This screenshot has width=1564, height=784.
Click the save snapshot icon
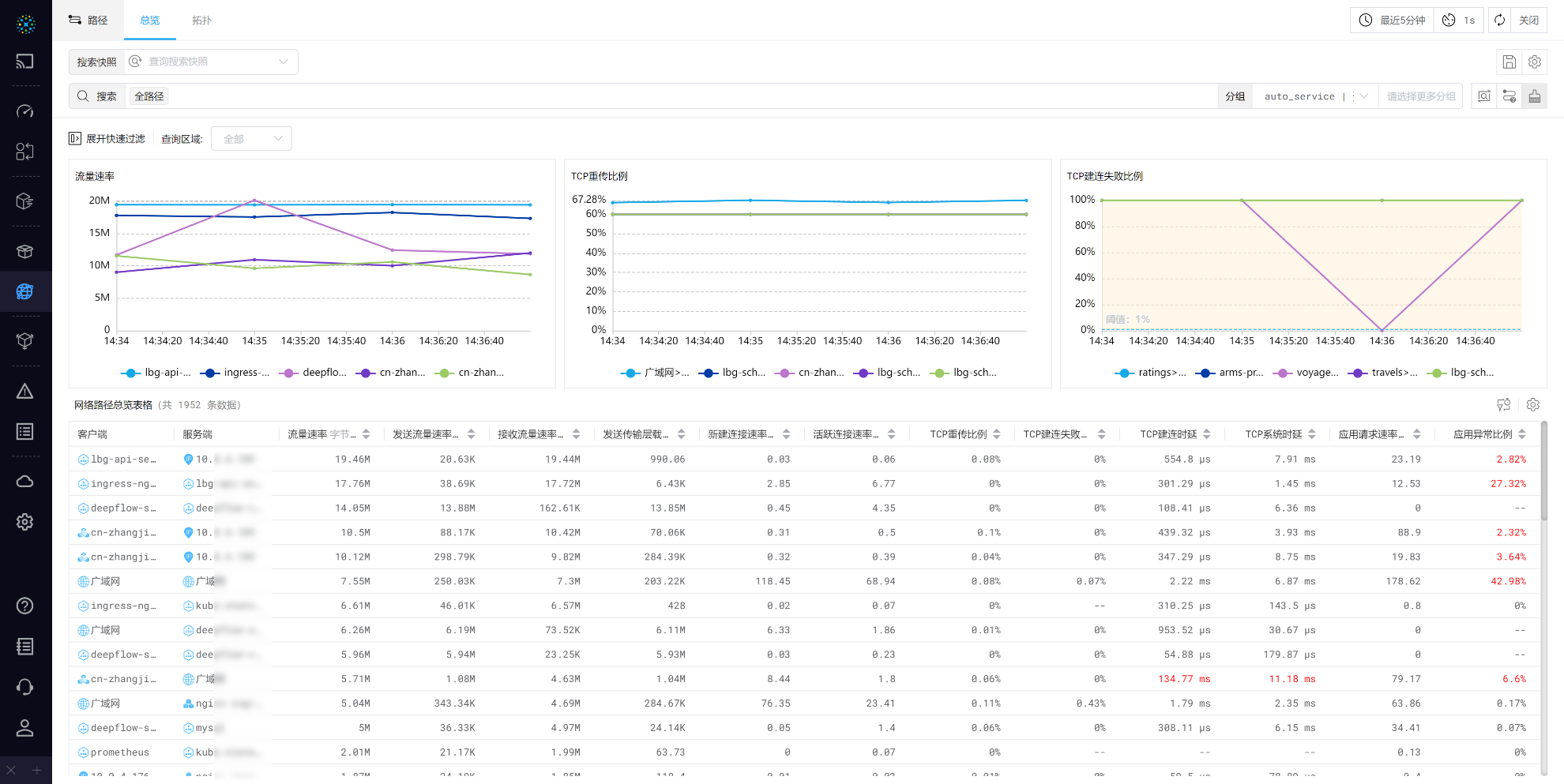click(1509, 62)
